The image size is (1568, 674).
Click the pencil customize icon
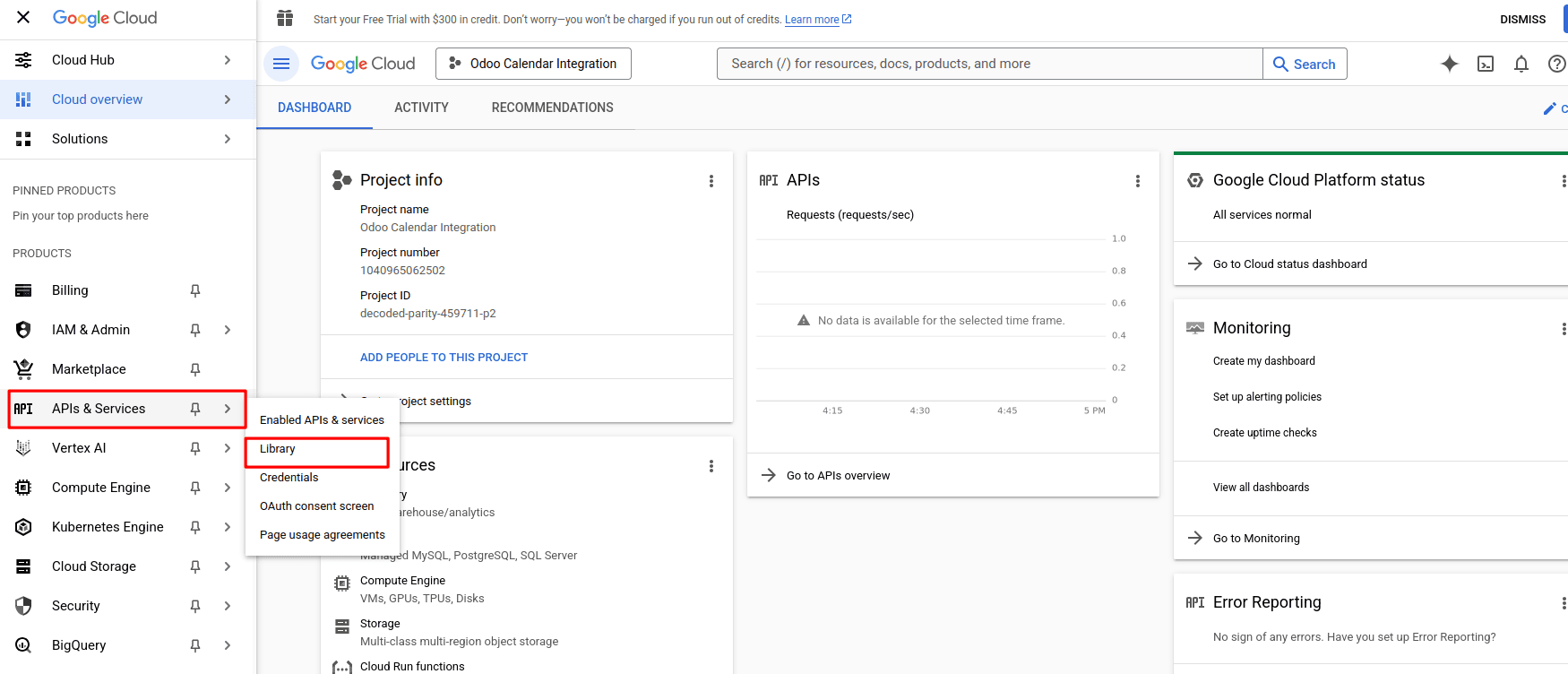[x=1549, y=108]
